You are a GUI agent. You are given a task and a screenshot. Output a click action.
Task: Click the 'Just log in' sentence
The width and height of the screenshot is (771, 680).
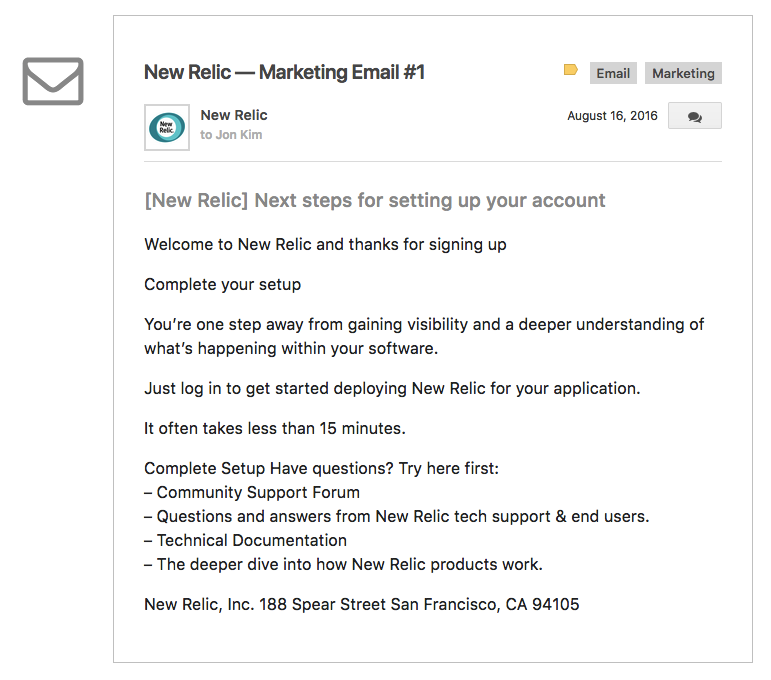pyautogui.click(x=392, y=388)
